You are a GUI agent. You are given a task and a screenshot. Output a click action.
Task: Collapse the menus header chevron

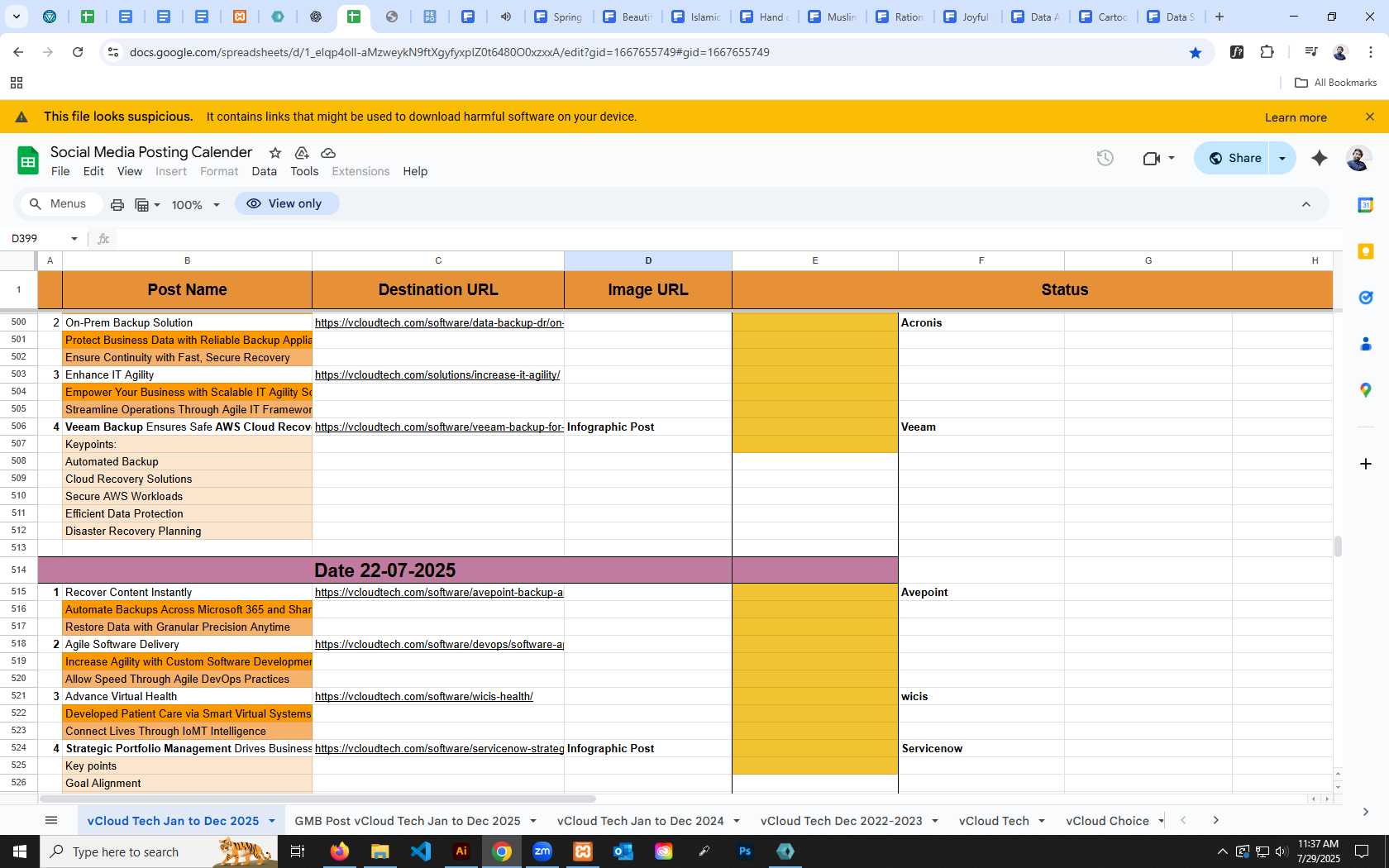[x=1306, y=204]
